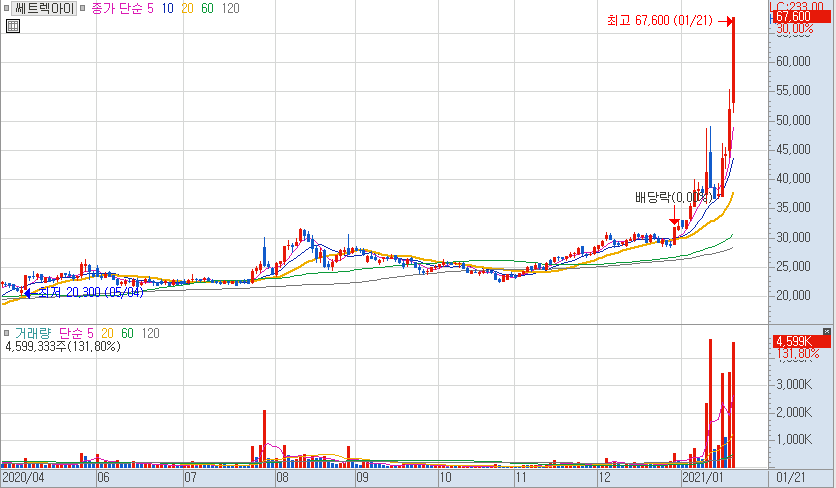Click the 55,000 price axis label
Image resolution: width=836 pixels, height=488 pixels.
point(793,91)
